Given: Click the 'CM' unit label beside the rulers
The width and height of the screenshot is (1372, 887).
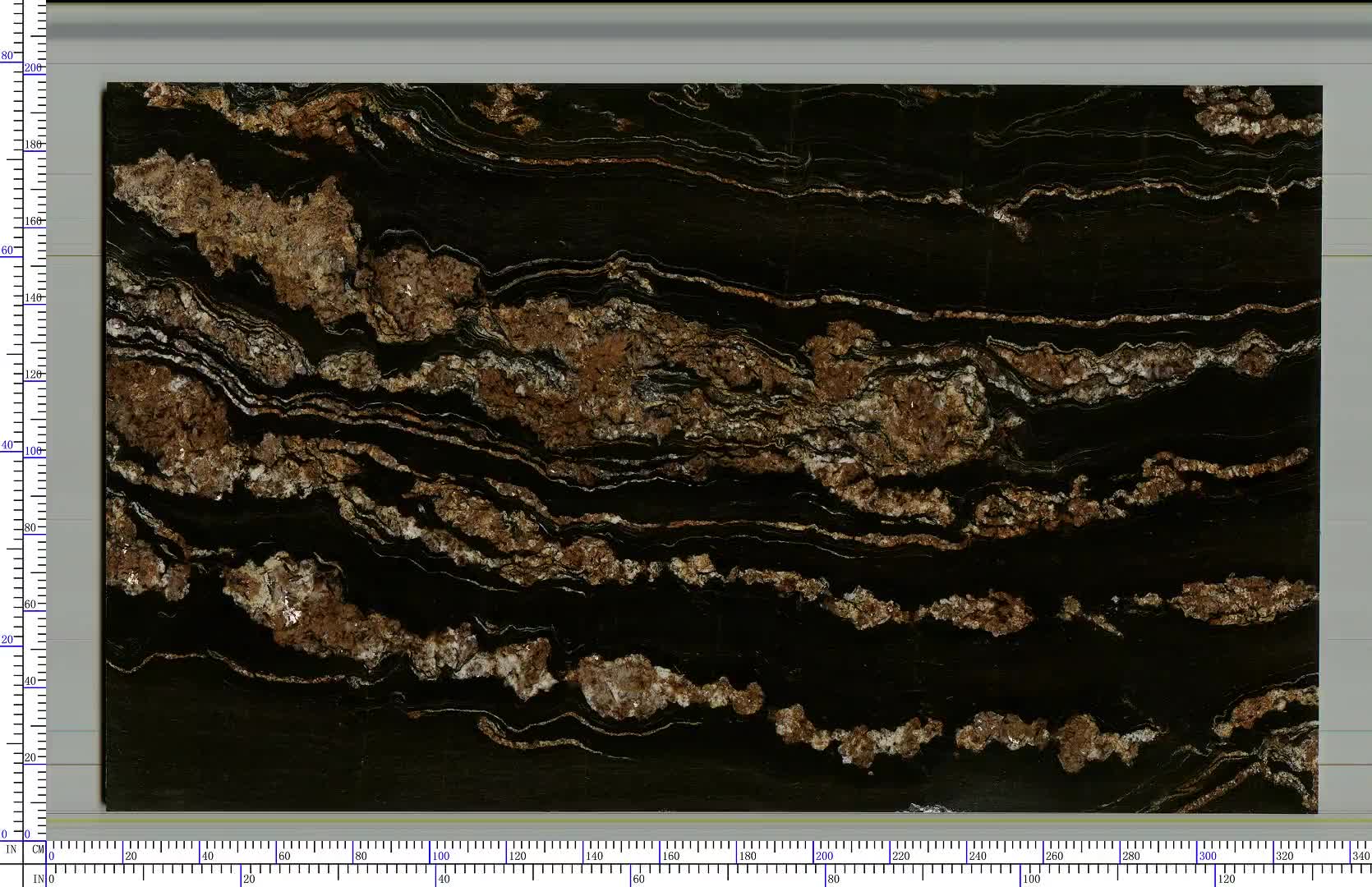Looking at the screenshot, I should [38, 850].
